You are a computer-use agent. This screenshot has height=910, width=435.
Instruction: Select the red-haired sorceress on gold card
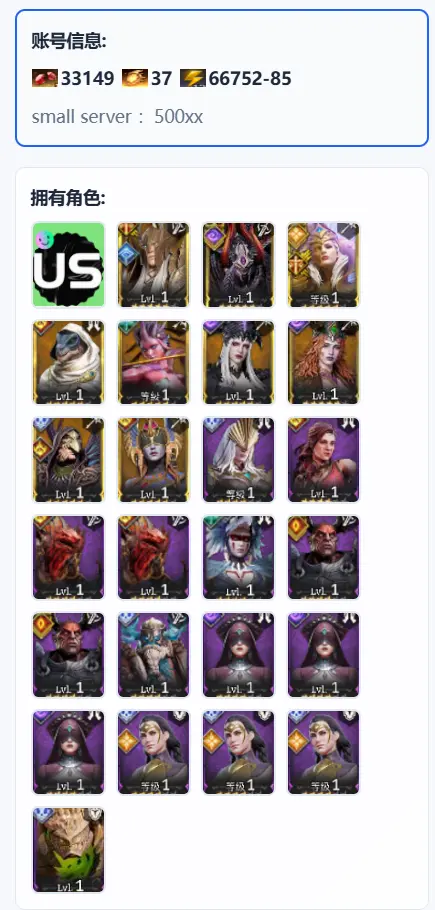coord(324,362)
